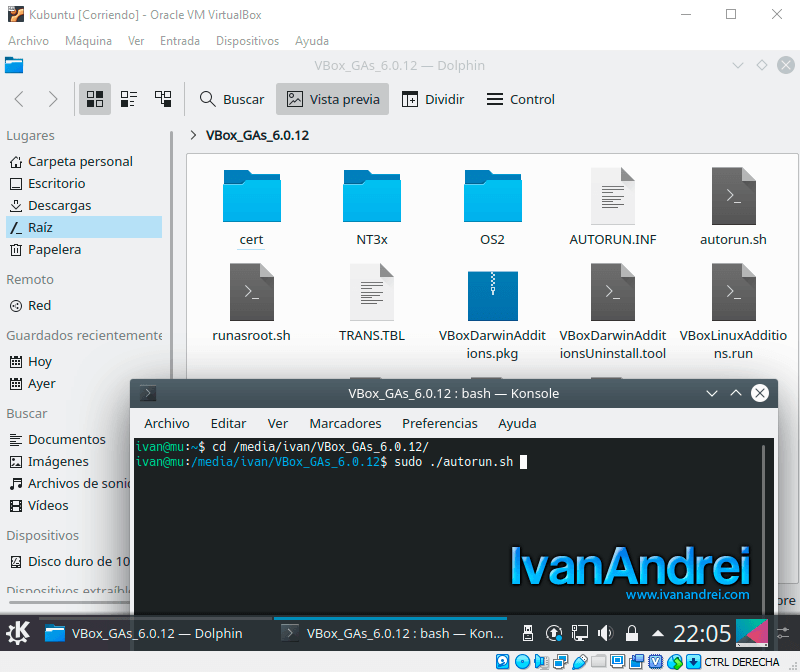Screen dimensions: 800x672
Task: Open Konsole Archivo menu
Action: [167, 424]
